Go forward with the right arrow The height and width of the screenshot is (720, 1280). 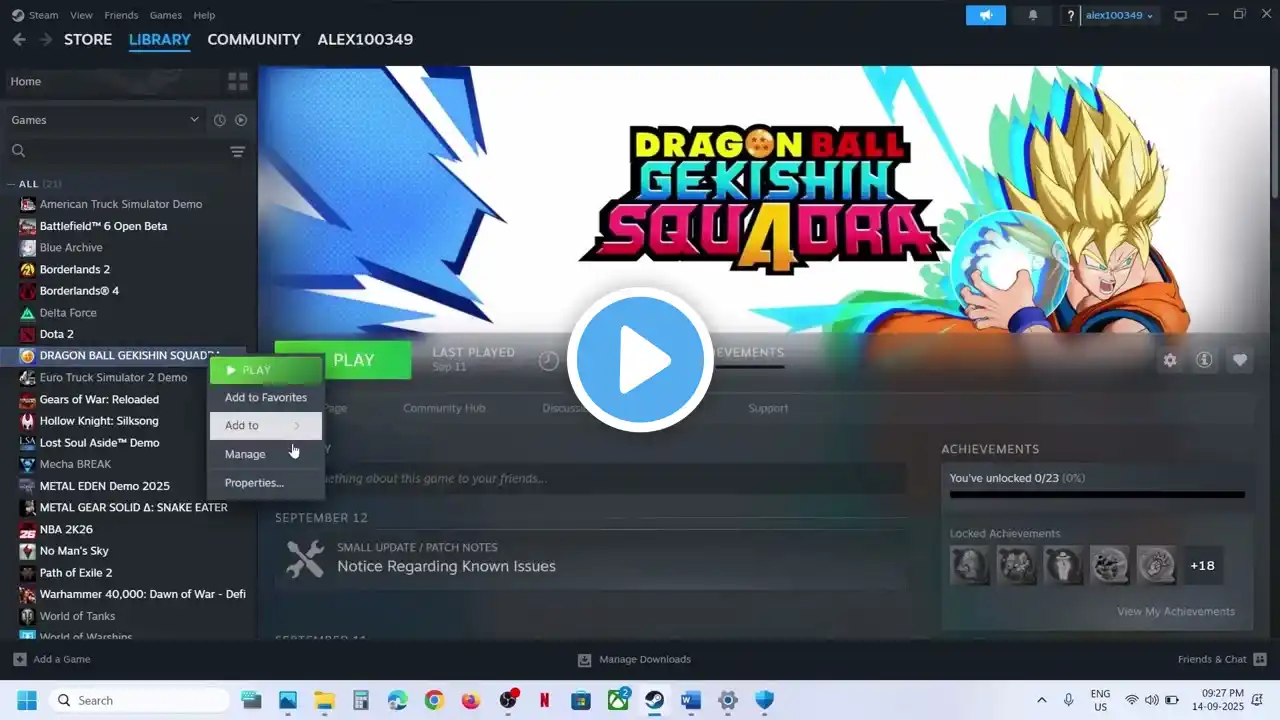pyautogui.click(x=46, y=40)
